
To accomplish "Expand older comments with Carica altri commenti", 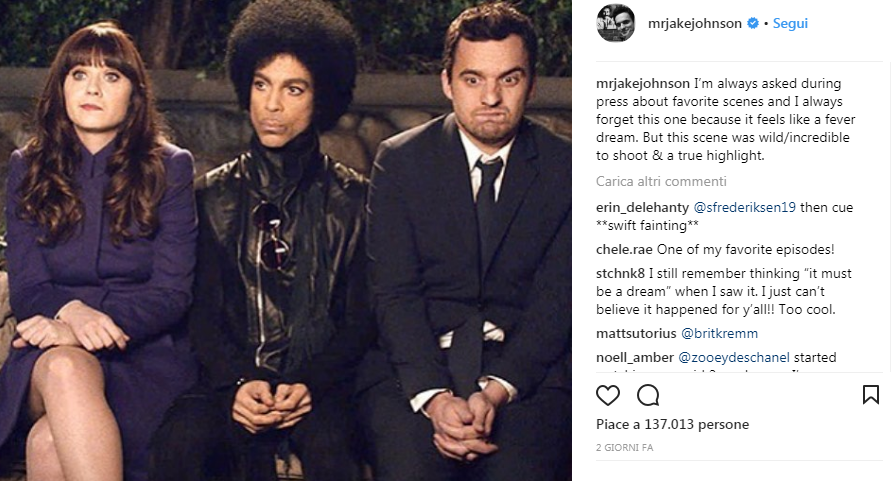I will point(661,181).
